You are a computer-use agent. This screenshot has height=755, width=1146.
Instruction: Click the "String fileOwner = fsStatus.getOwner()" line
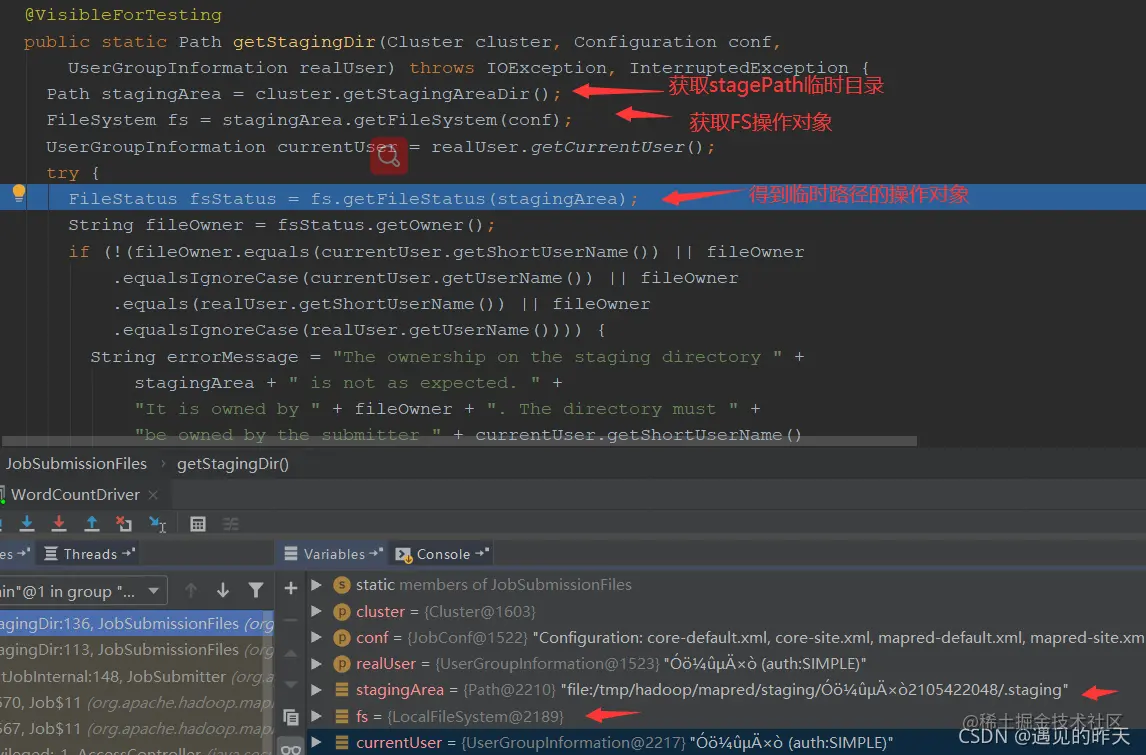(281, 225)
